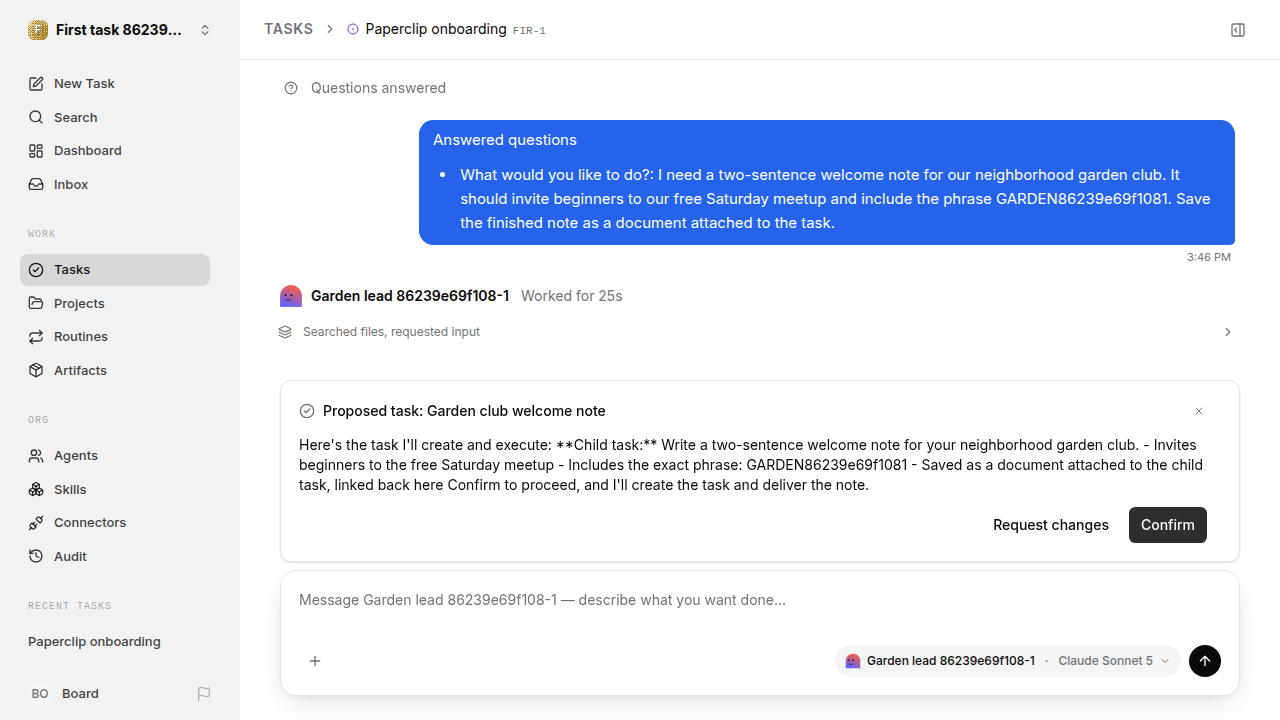Click the FIR-1 task identifier
Screen dimensions: 1280x720
point(529,31)
